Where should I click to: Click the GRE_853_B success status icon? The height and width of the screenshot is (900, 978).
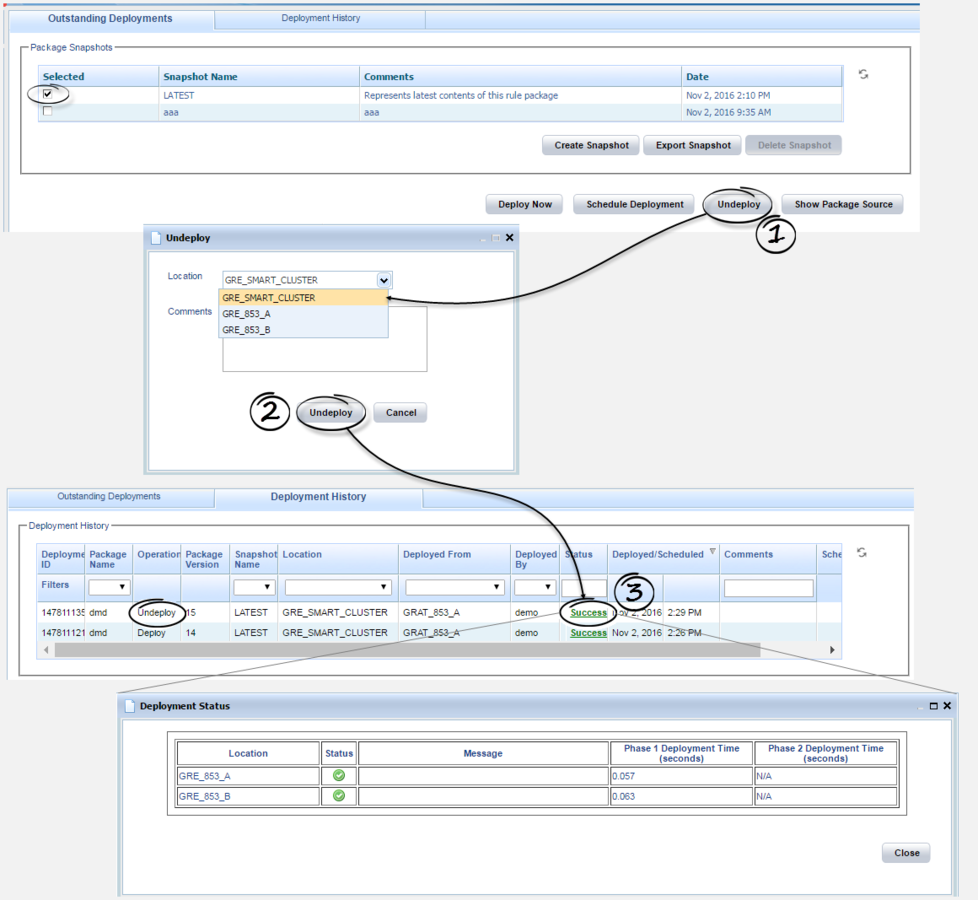coord(339,796)
